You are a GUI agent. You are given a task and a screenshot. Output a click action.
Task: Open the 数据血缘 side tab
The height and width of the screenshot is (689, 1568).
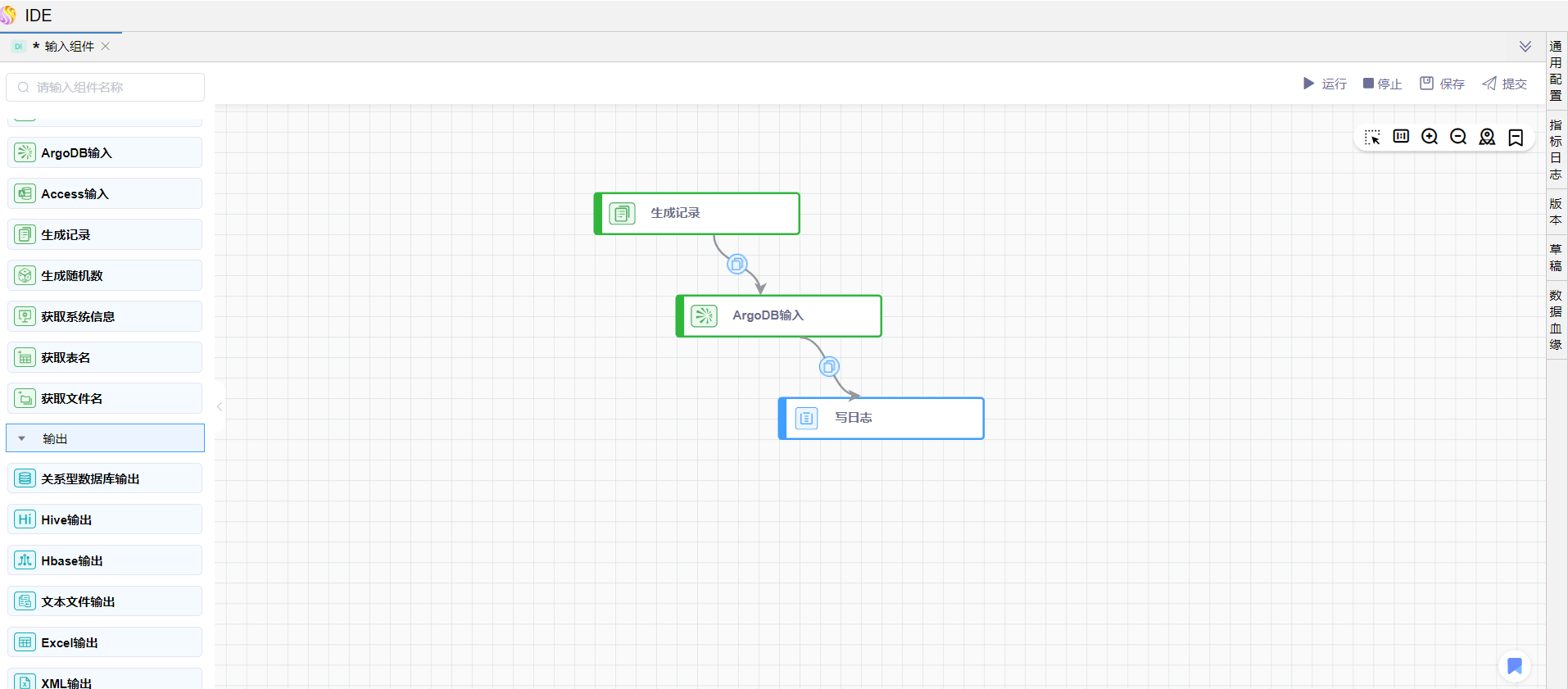tap(1556, 320)
